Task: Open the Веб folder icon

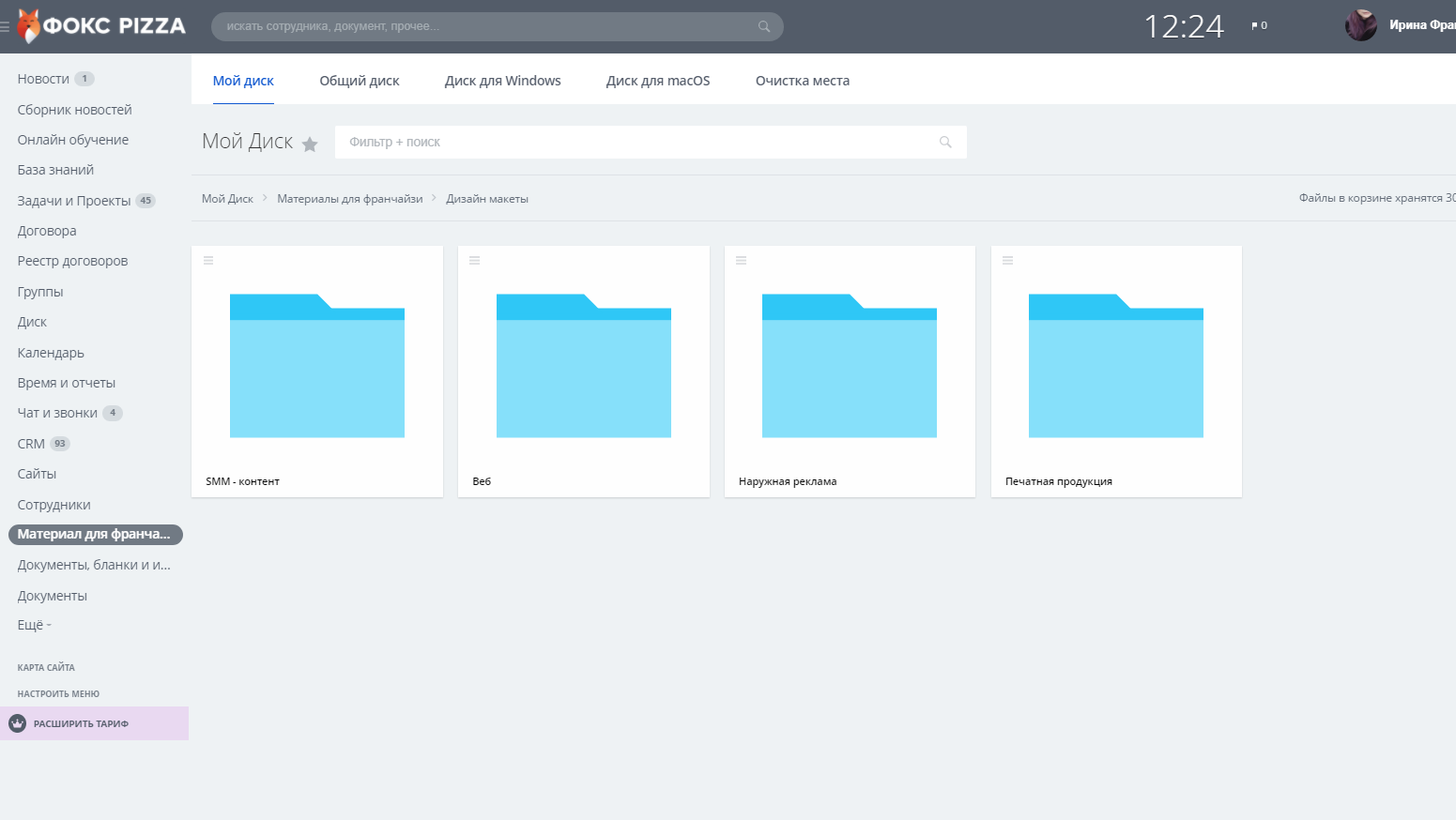Action: (x=584, y=366)
